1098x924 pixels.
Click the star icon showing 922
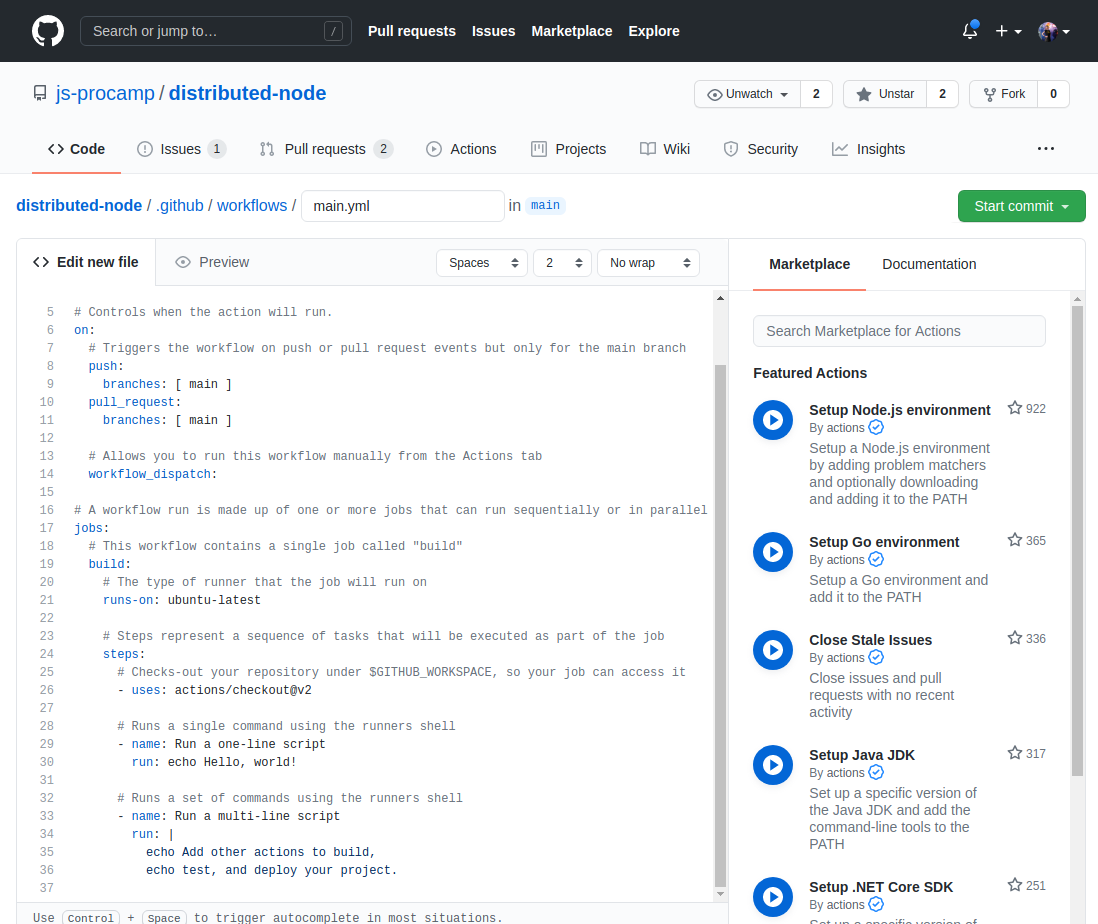(1015, 408)
